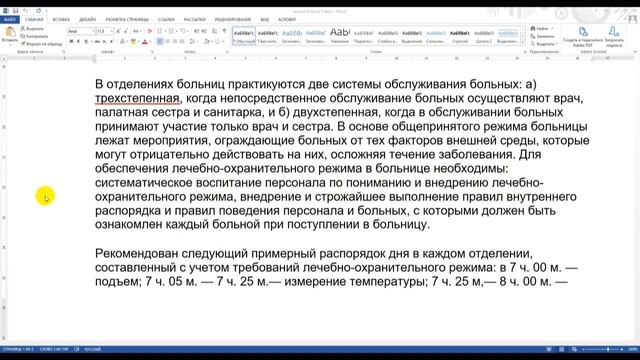This screenshot has height=360, width=640.
Task: Justify text alignment
Action: pyautogui.click(x=182, y=42)
